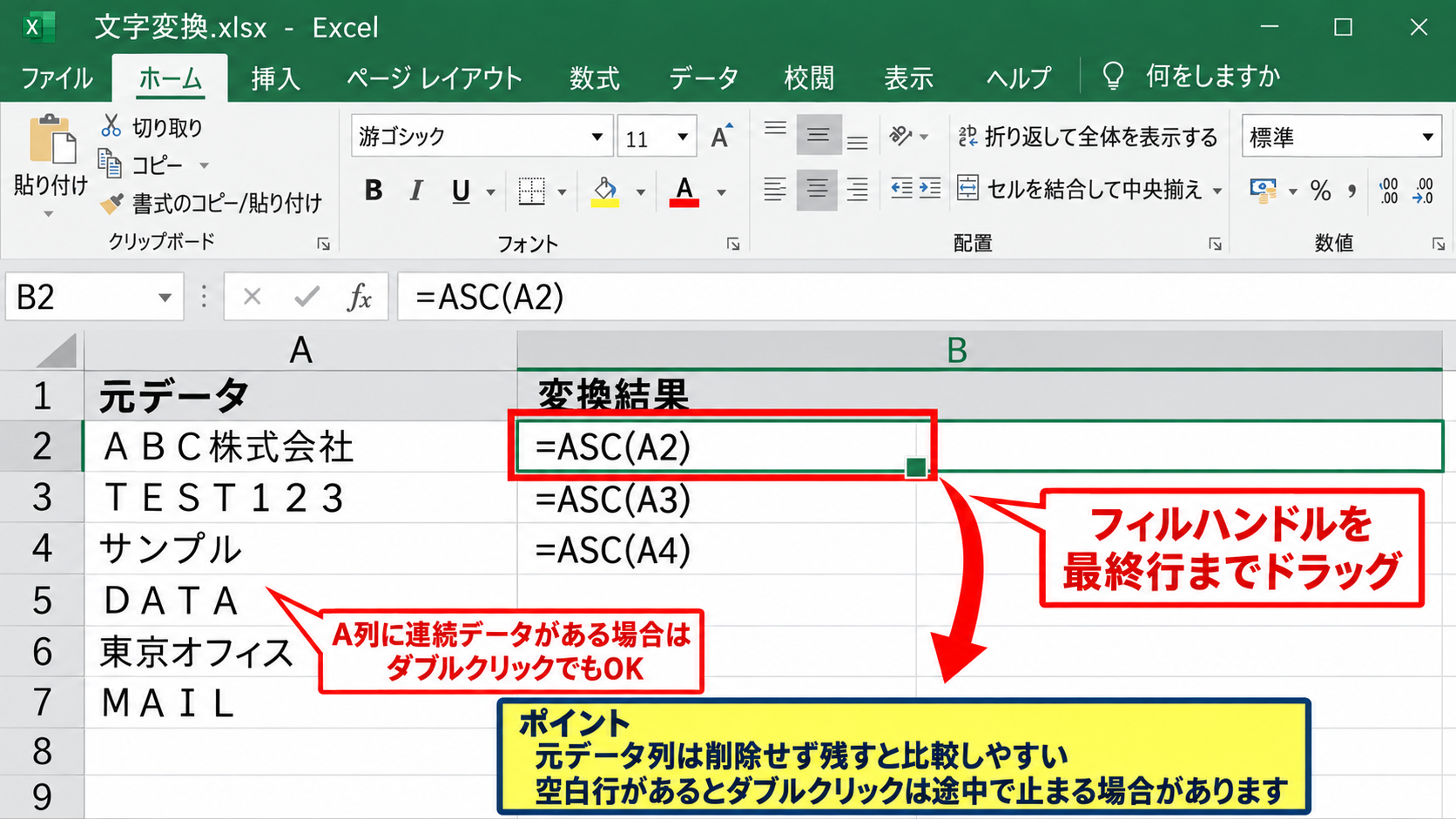
Task: Toggle merge and center (セルを結合して中央揃え)
Action: [1080, 189]
